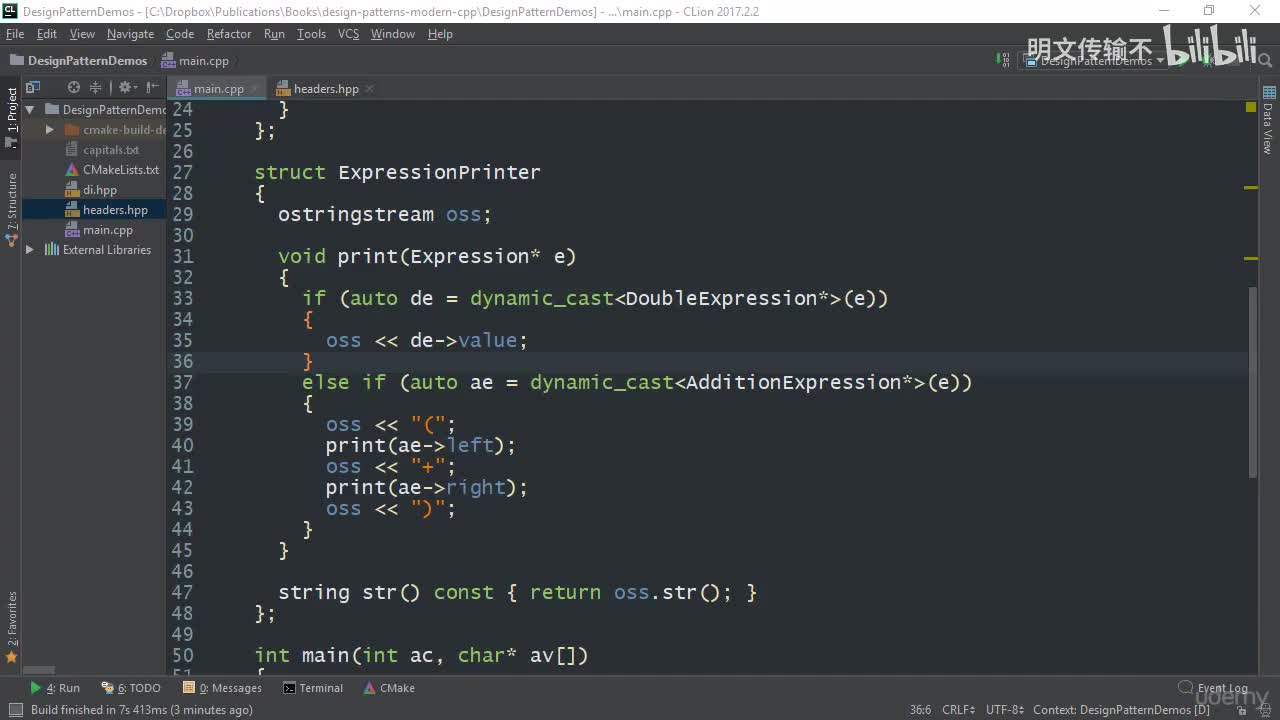Click AdditionExpression on line 37
Image resolution: width=1280 pixels, height=720 pixels.
(793, 382)
